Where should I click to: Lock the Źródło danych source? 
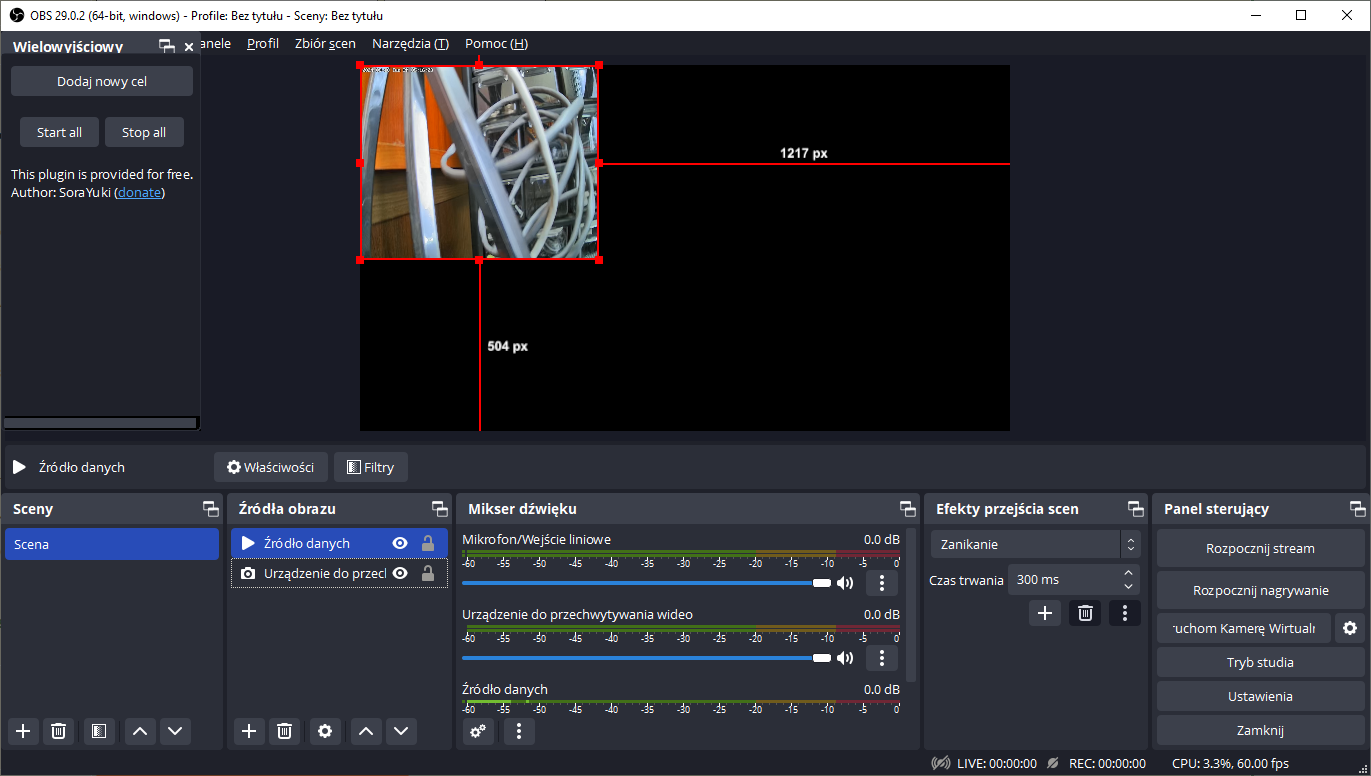click(428, 543)
